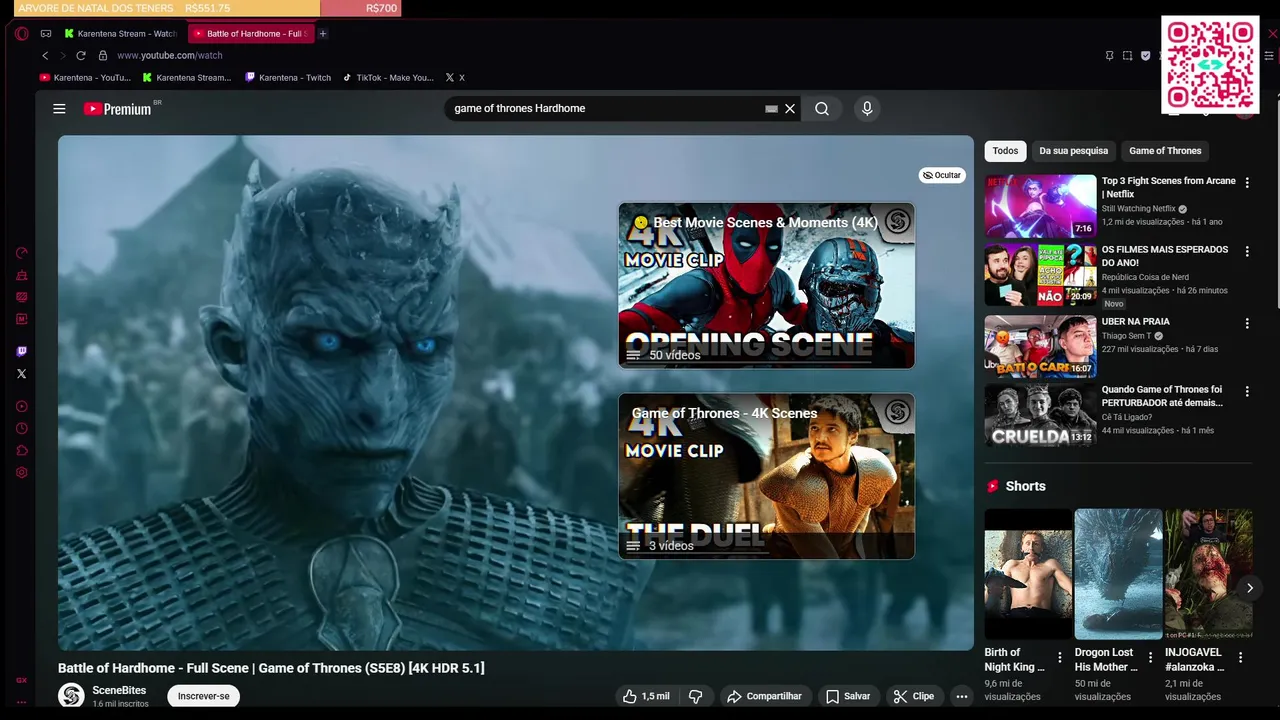Open the SceneBites channel name
Screen dimensions: 1280x720
pyautogui.click(x=119, y=690)
